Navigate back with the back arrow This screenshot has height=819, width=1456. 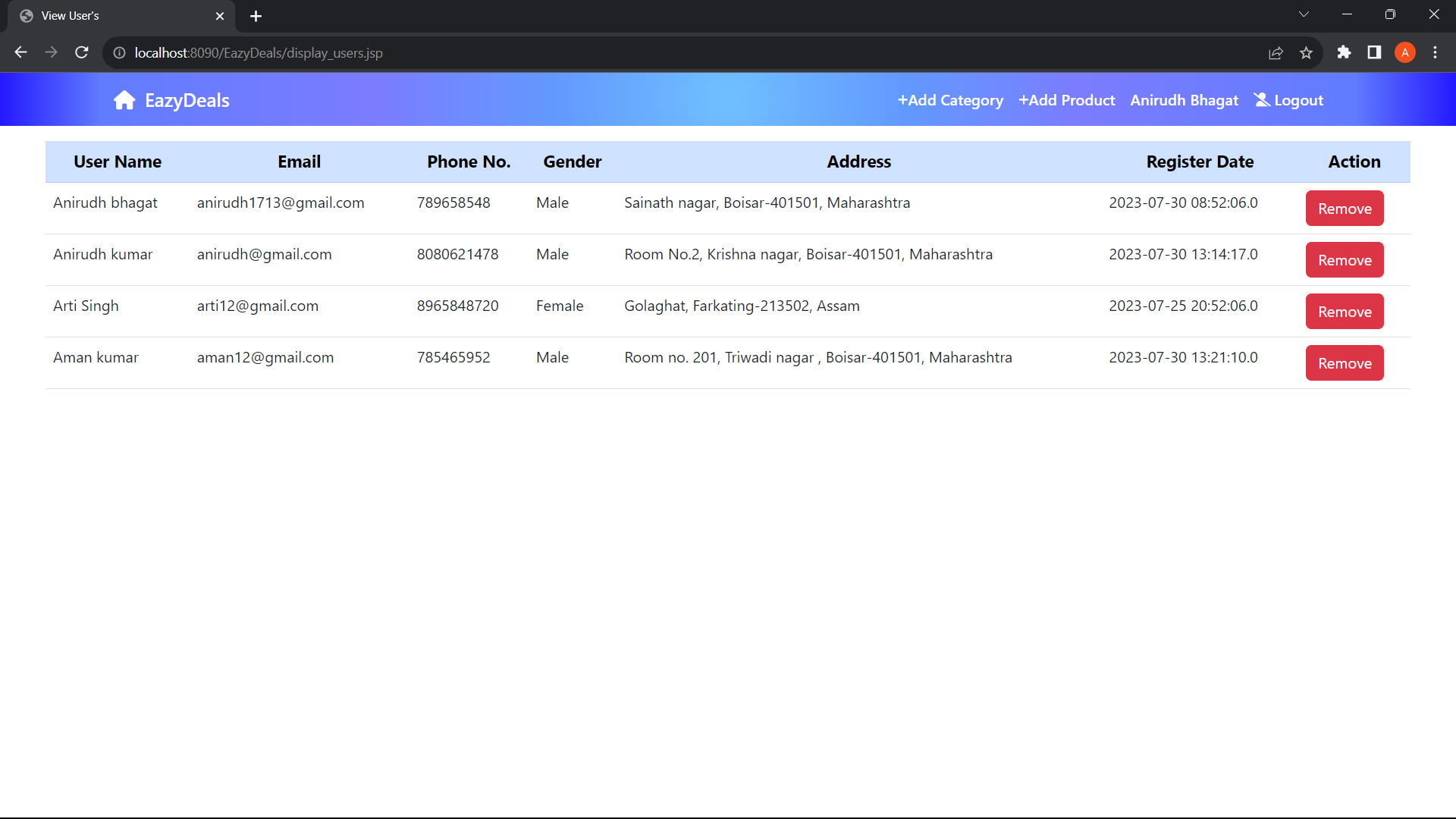tap(20, 52)
